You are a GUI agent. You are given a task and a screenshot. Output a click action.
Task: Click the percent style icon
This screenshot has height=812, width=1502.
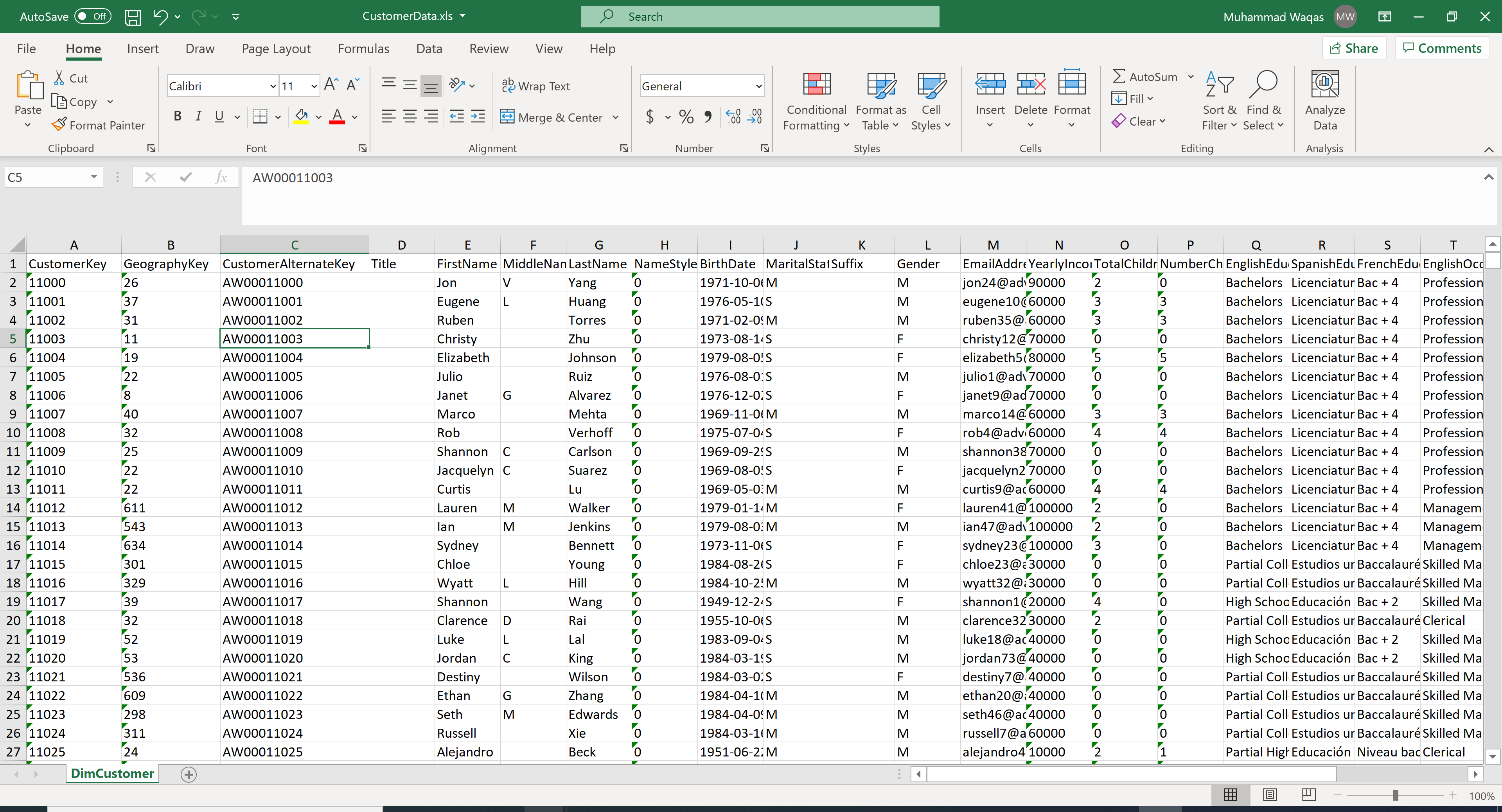coord(686,117)
